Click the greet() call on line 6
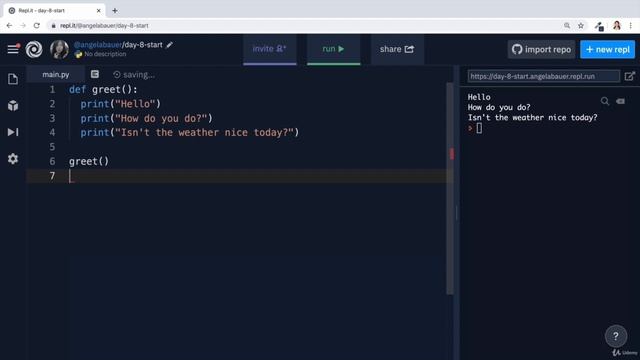 pyautogui.click(x=89, y=161)
